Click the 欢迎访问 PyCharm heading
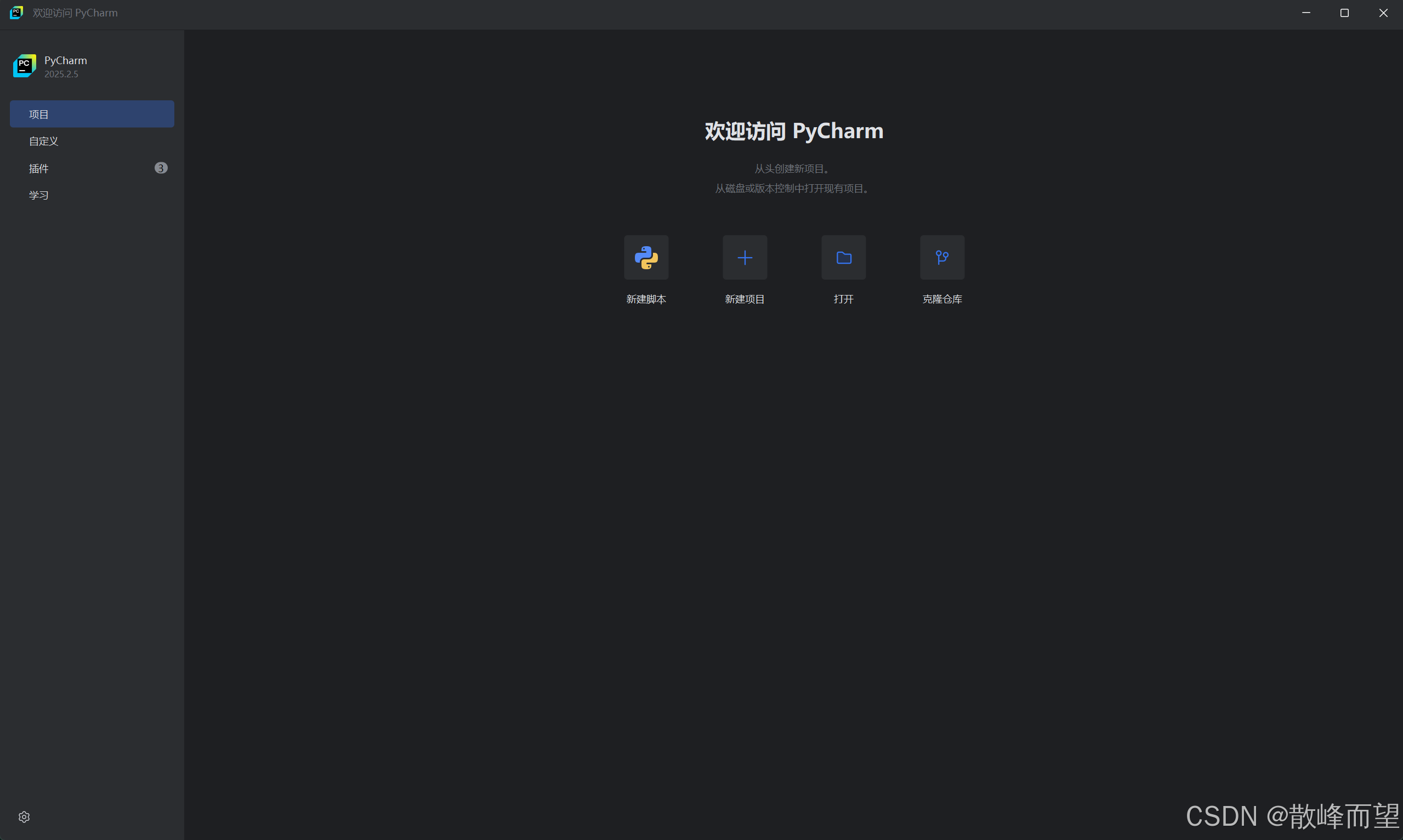This screenshot has height=840, width=1403. click(x=793, y=130)
